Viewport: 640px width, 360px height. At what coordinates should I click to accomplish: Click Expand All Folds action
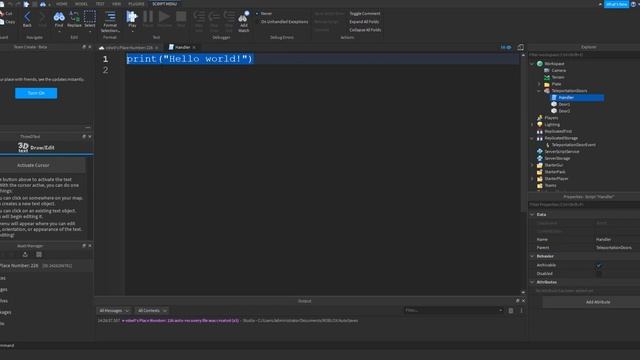click(x=364, y=22)
